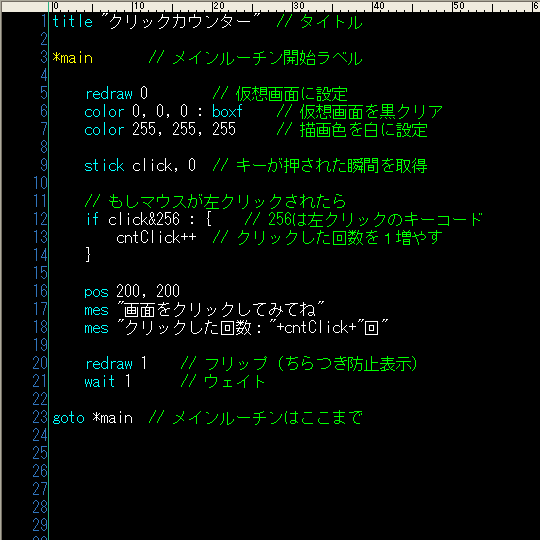Click 'color 0, 0, 0' on line 6
The height and width of the screenshot is (540, 540).
point(136,112)
